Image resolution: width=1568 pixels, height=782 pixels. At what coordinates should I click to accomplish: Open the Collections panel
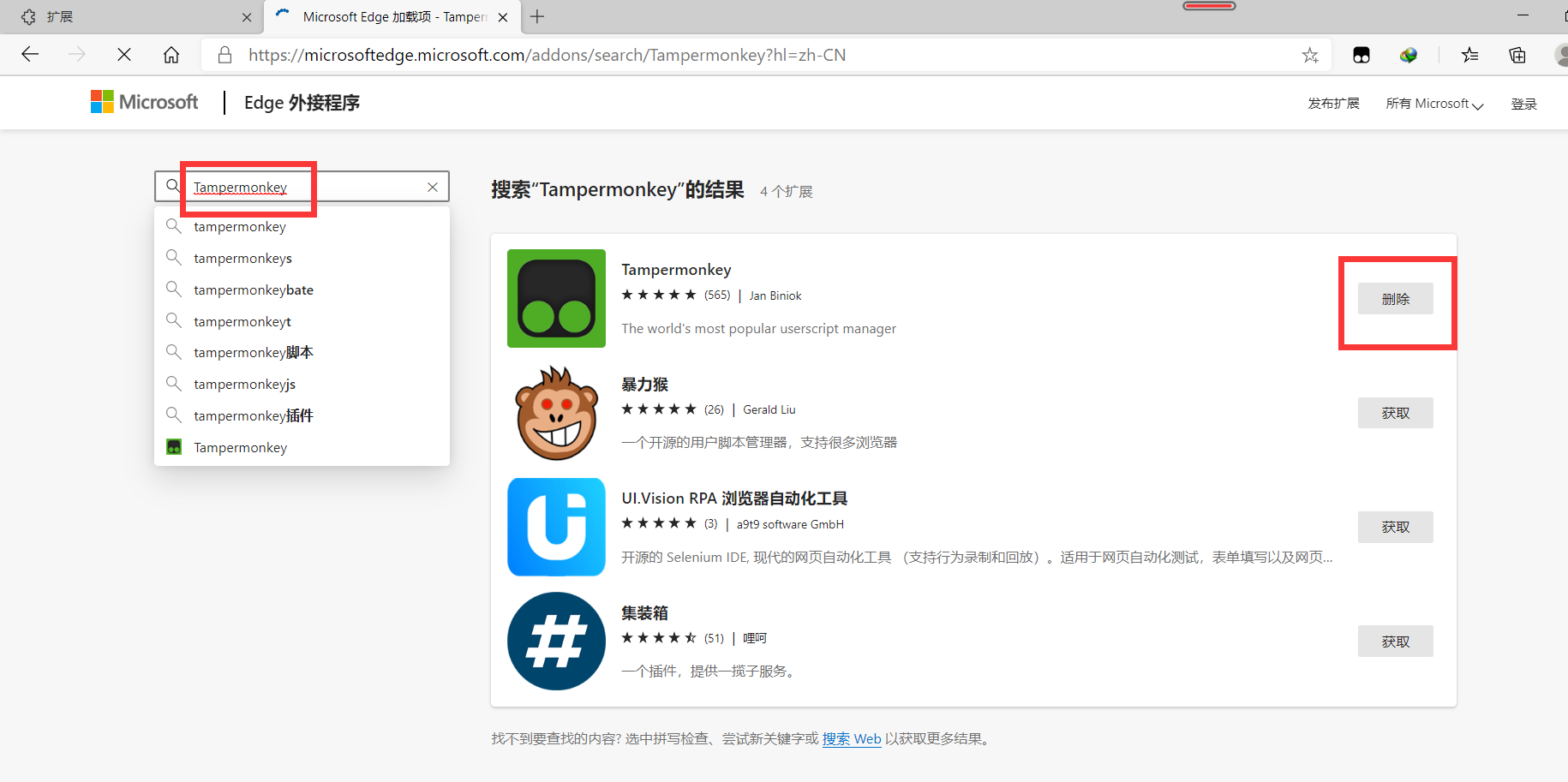[1517, 55]
